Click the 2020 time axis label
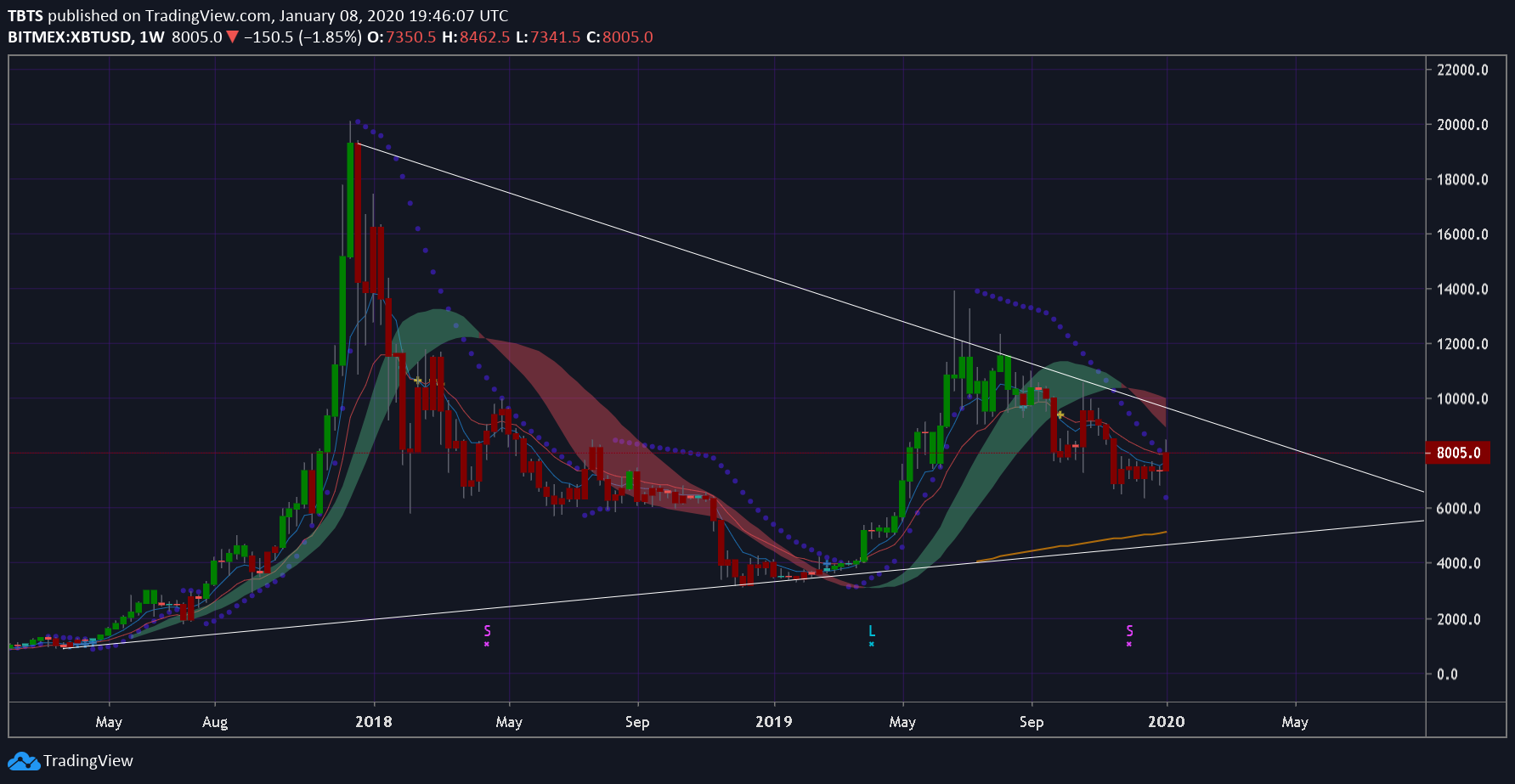The image size is (1515, 784). pos(1167,722)
